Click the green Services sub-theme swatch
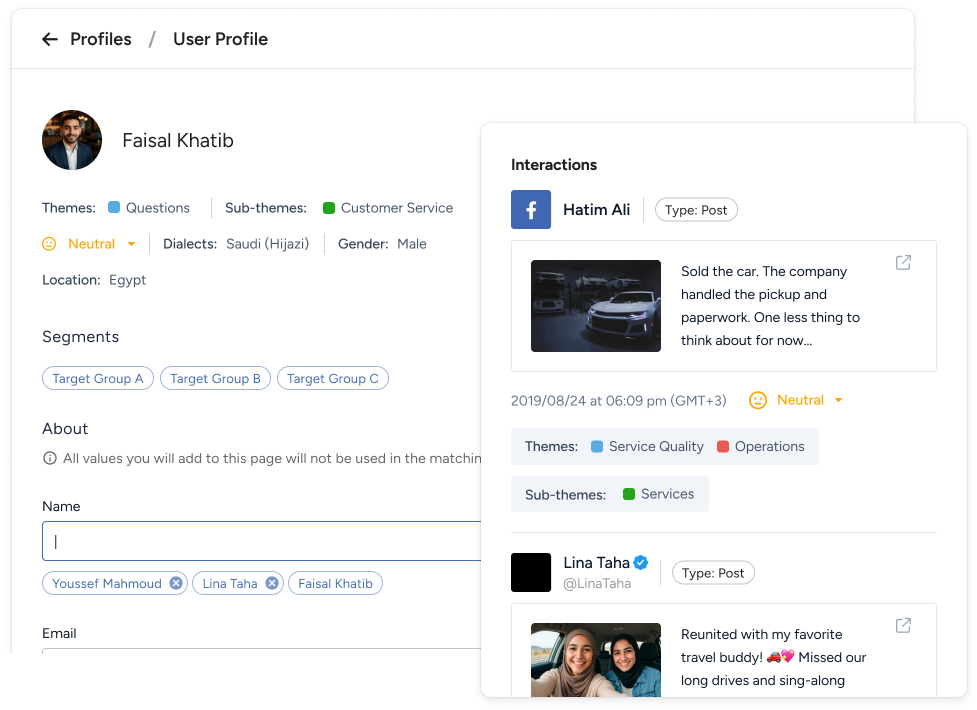The image size is (977, 710). click(x=629, y=494)
